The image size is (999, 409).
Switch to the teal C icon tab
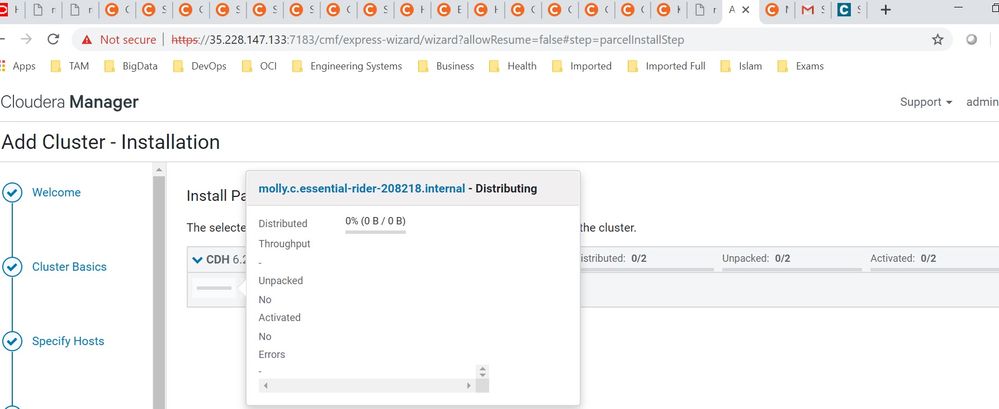point(848,10)
